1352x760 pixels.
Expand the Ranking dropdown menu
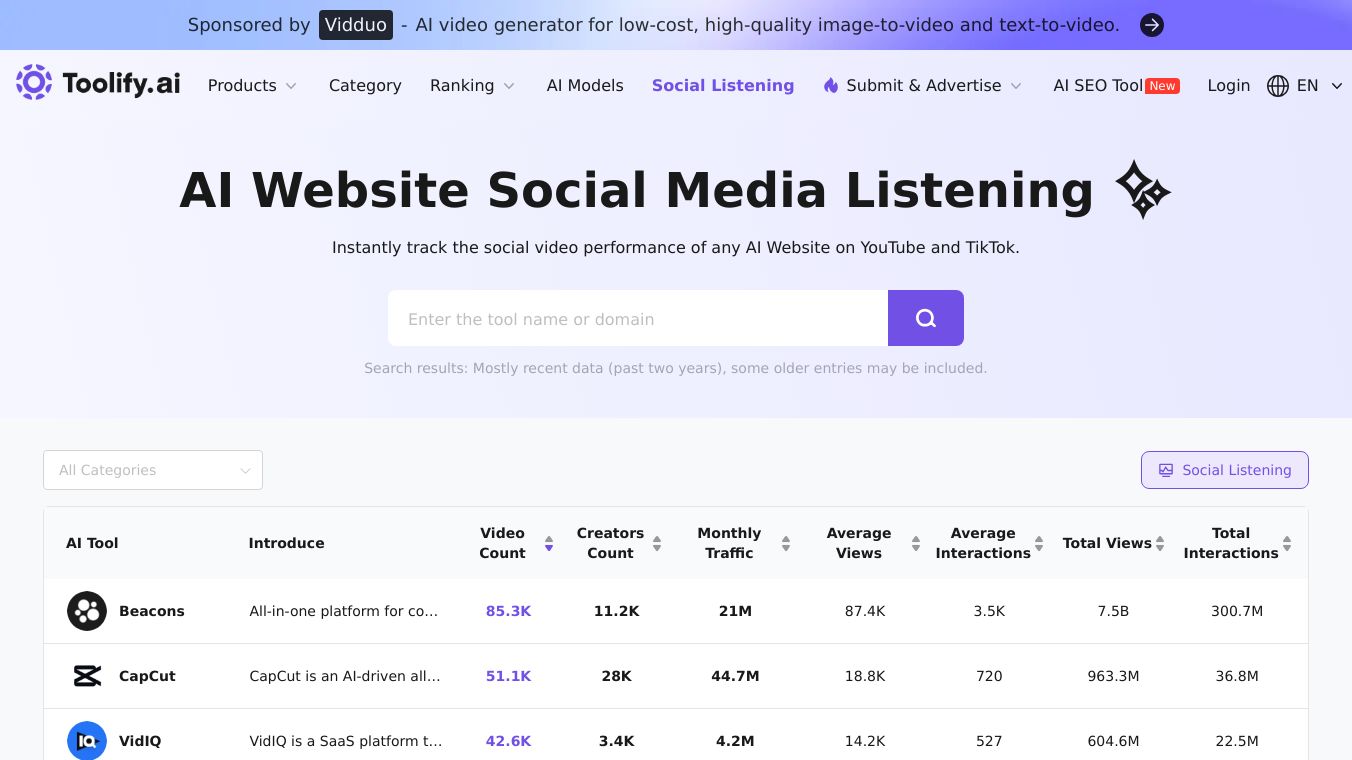pos(472,86)
